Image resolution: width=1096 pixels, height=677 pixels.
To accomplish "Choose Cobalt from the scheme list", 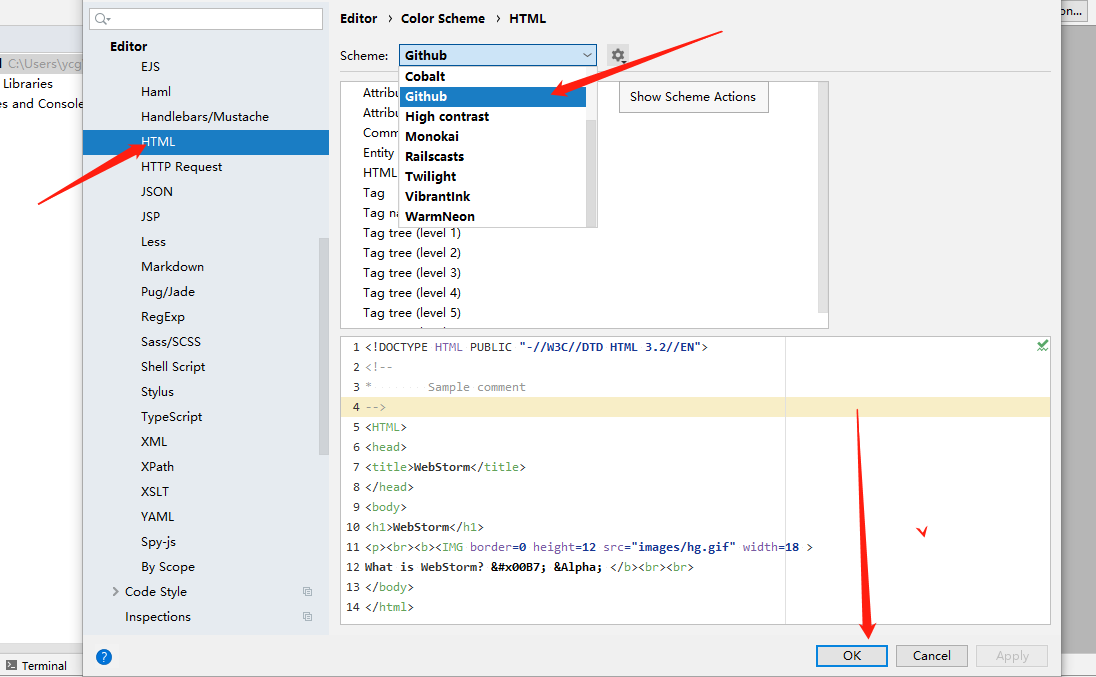I will [x=492, y=77].
